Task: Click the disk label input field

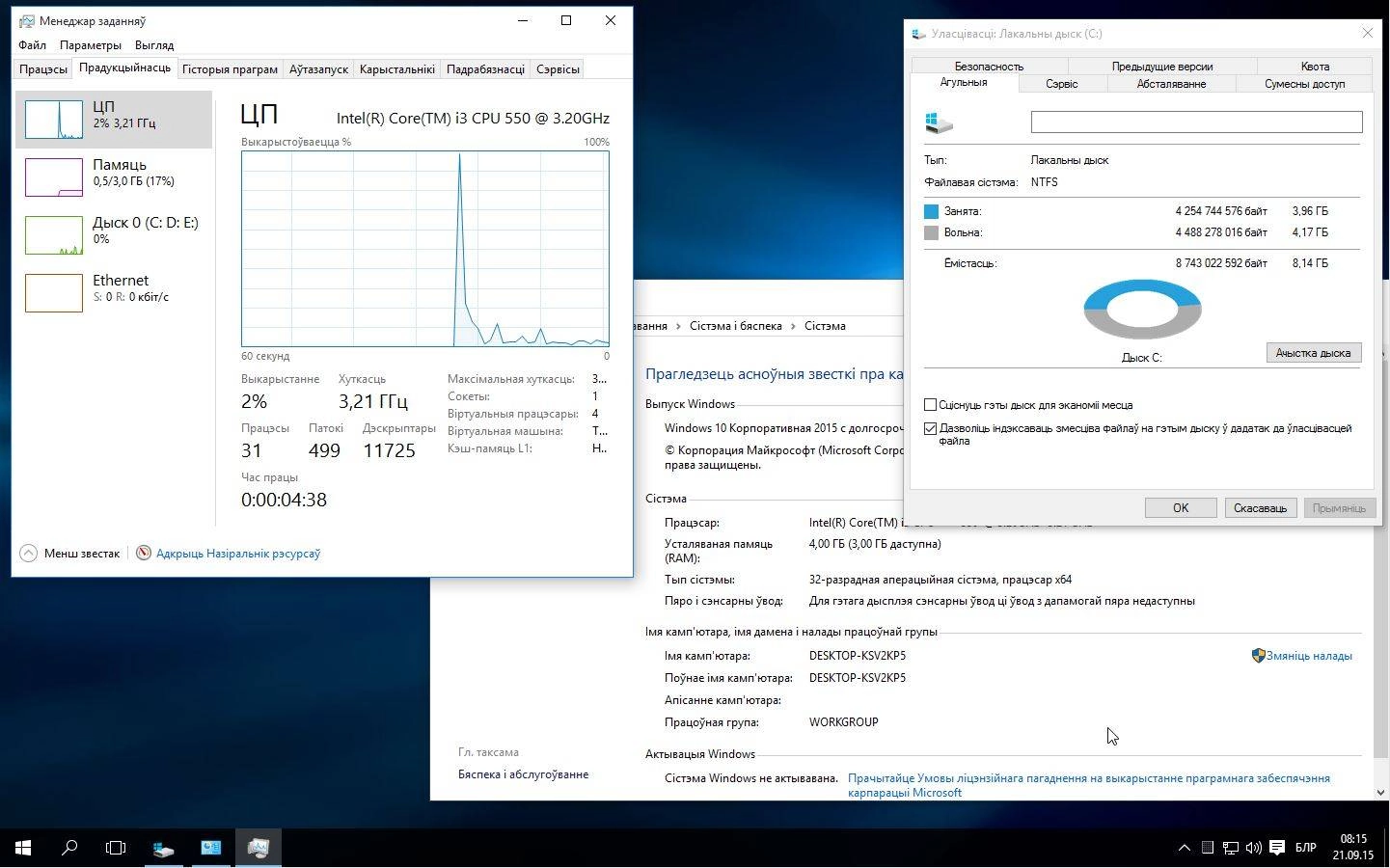Action: pos(1196,122)
